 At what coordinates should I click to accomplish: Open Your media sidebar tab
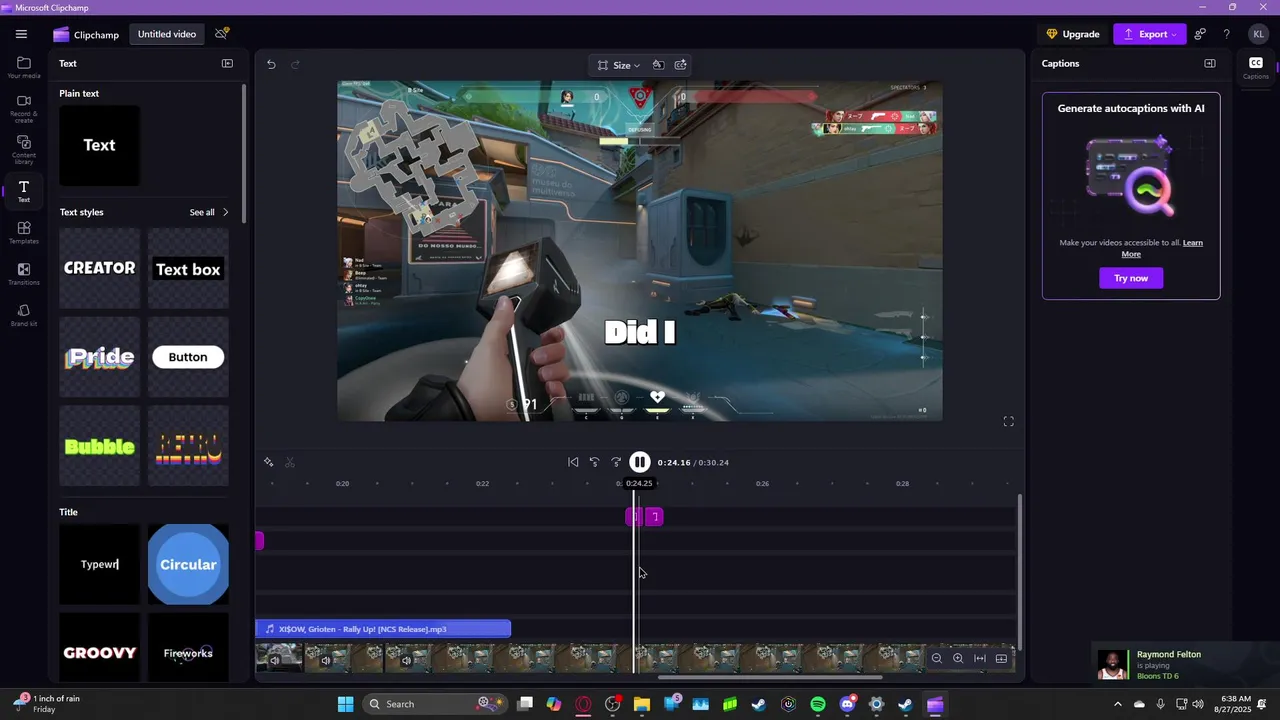point(24,68)
